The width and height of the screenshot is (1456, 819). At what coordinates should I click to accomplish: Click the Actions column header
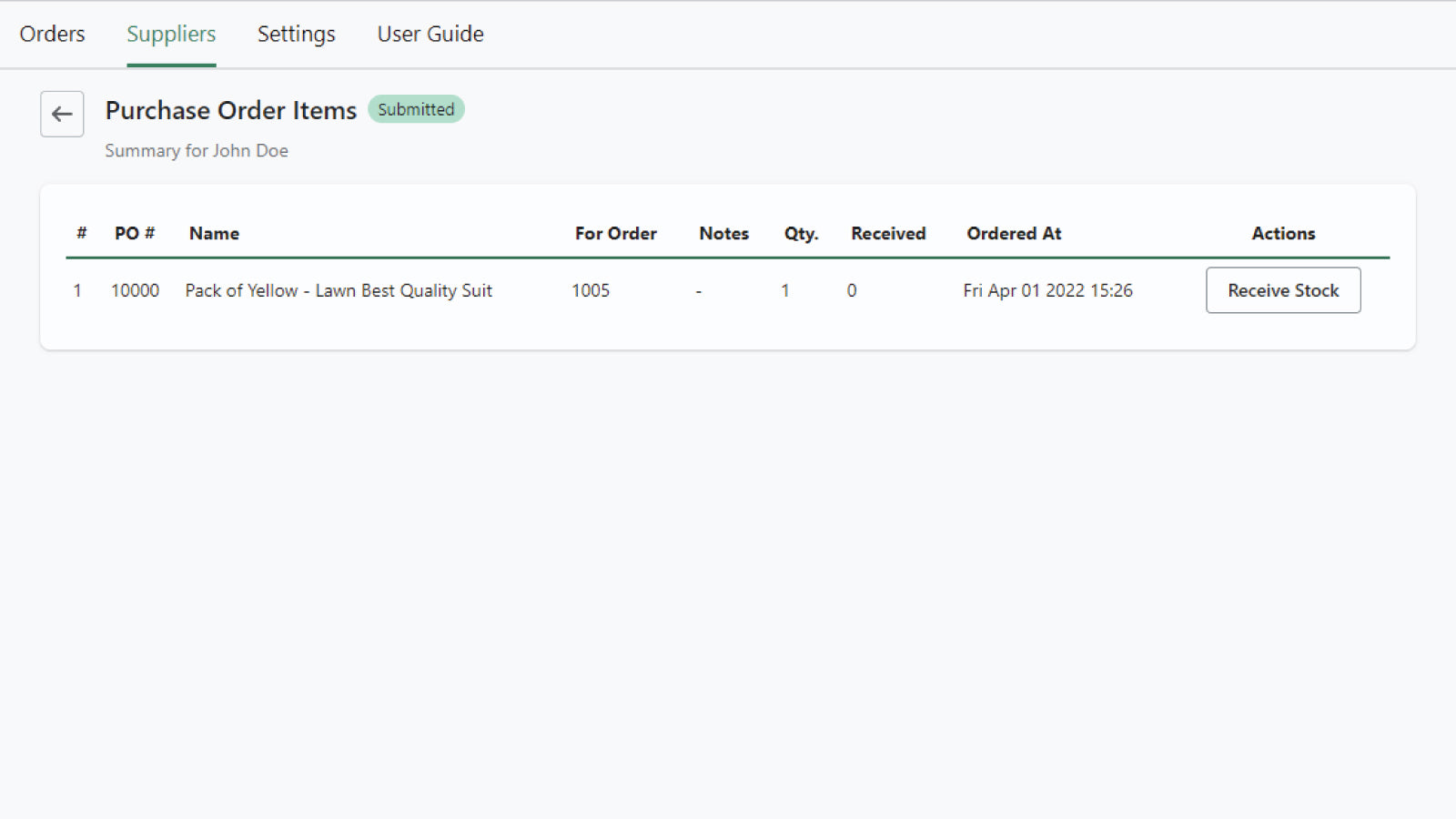(x=1283, y=233)
